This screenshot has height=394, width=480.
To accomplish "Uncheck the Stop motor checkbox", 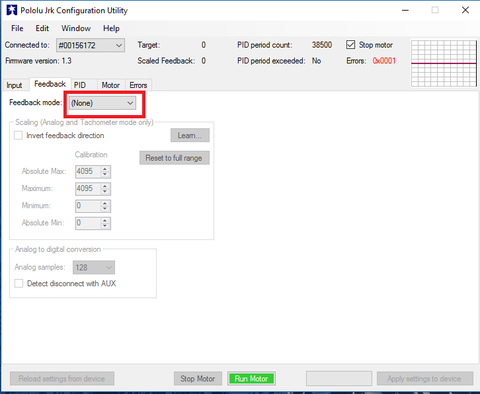I will point(350,45).
